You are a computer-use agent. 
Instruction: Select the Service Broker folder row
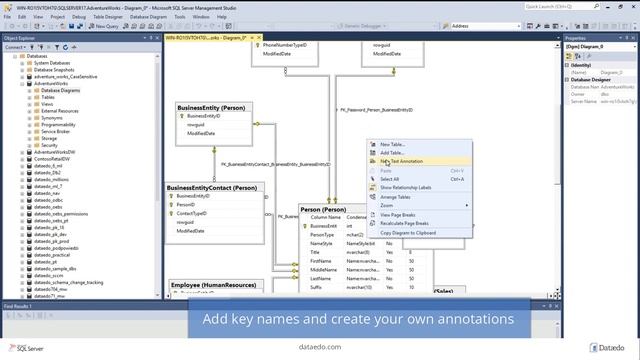pyautogui.click(x=55, y=131)
